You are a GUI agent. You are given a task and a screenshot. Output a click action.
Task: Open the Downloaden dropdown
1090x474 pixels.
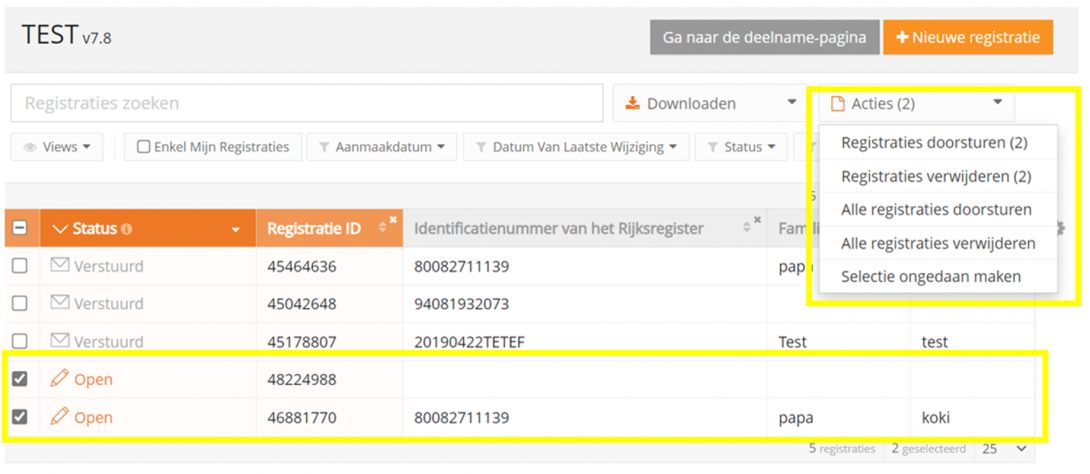coord(710,103)
